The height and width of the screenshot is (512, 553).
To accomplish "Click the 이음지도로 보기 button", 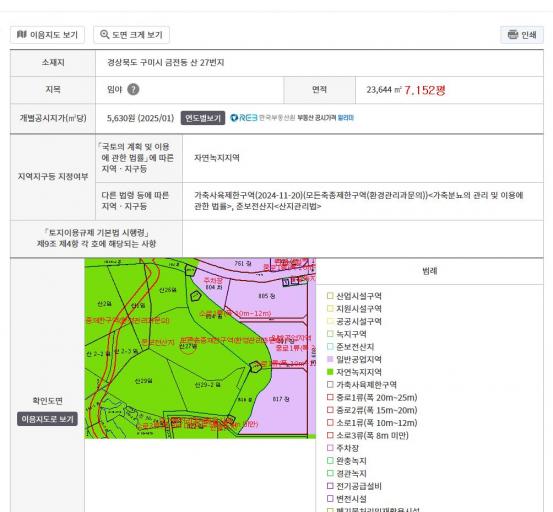I will (47, 419).
